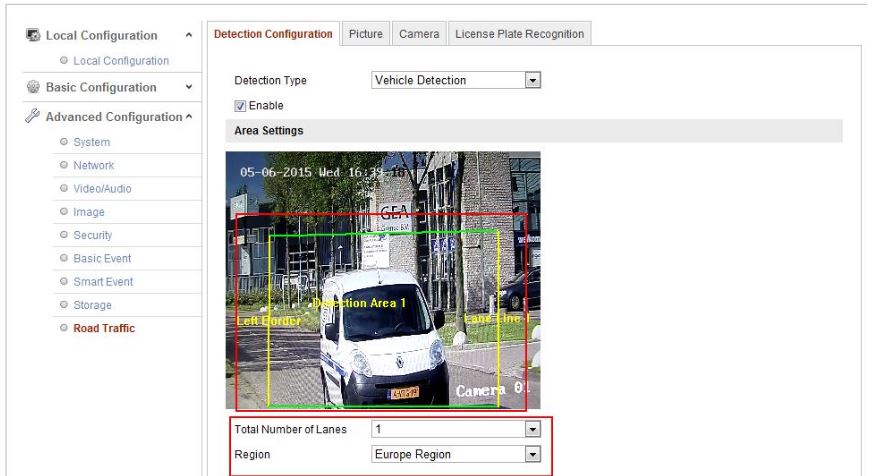Image resolution: width=873 pixels, height=476 pixels.
Task: Toggle the Enable checkbox
Action: 240,106
